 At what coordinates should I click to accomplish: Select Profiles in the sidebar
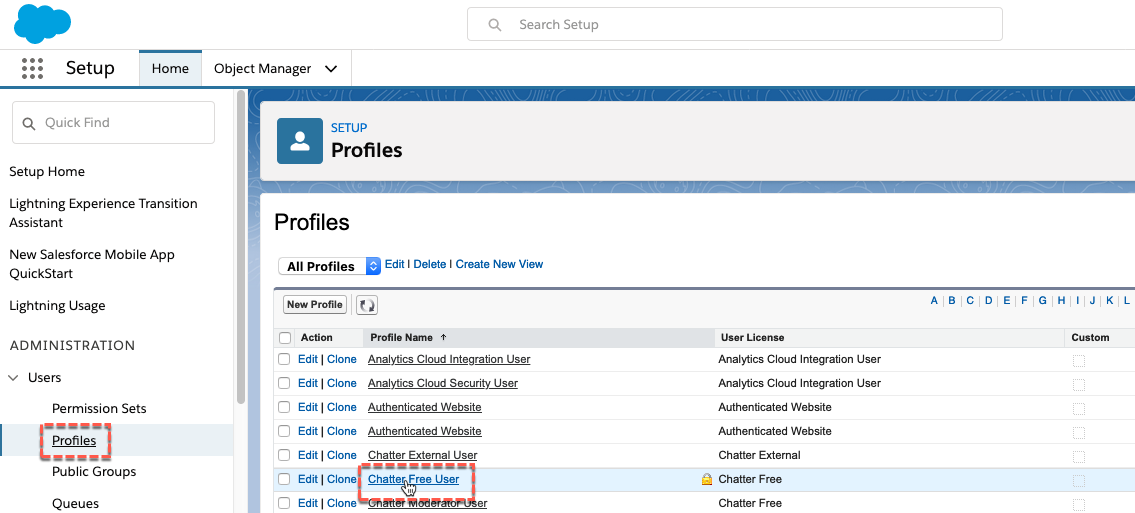click(x=74, y=441)
